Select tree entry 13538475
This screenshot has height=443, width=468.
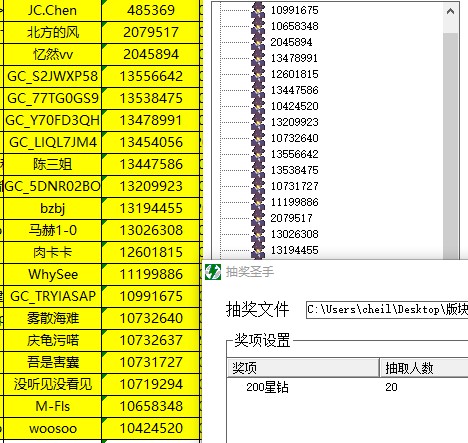click(294, 170)
